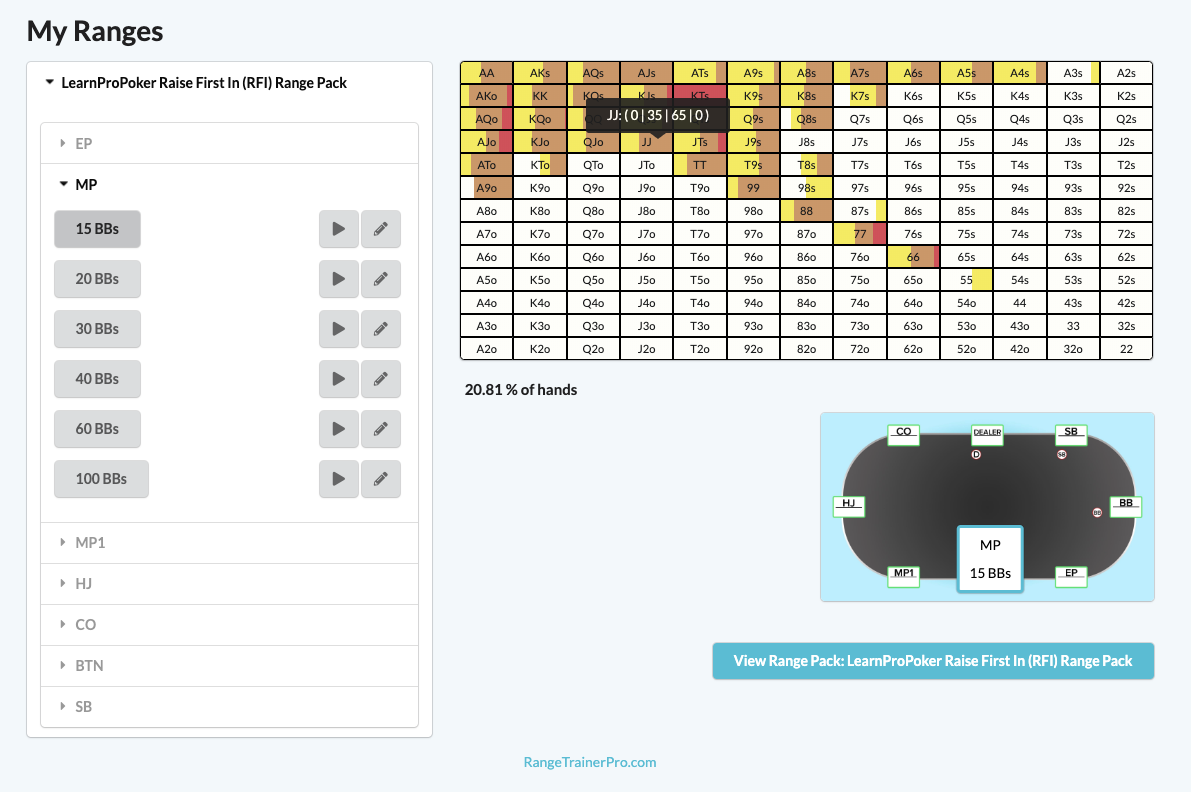This screenshot has height=792, width=1191.
Task: Select the 77 cell in range grid
Action: (x=860, y=234)
